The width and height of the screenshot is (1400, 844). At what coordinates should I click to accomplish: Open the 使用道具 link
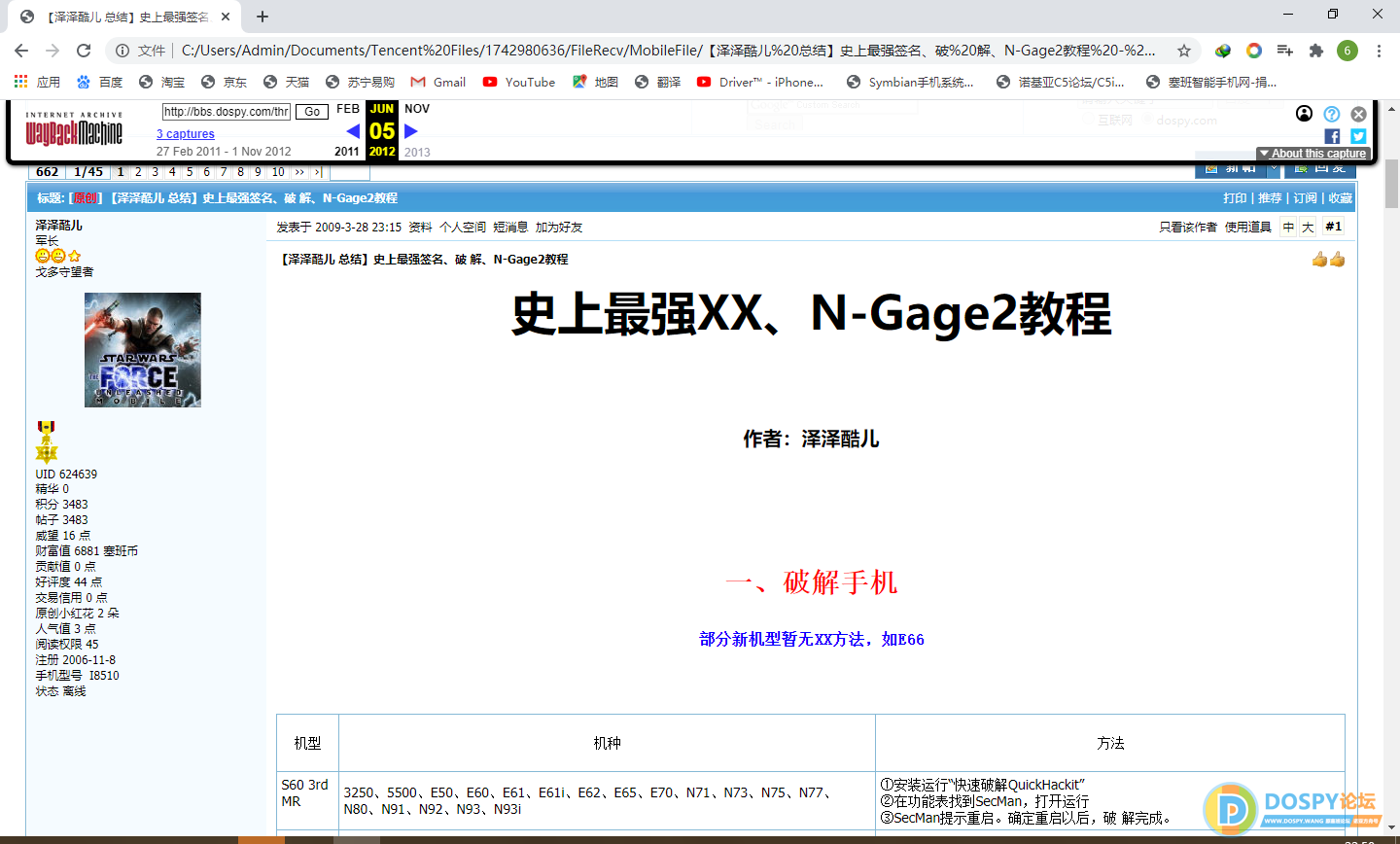point(1248,228)
